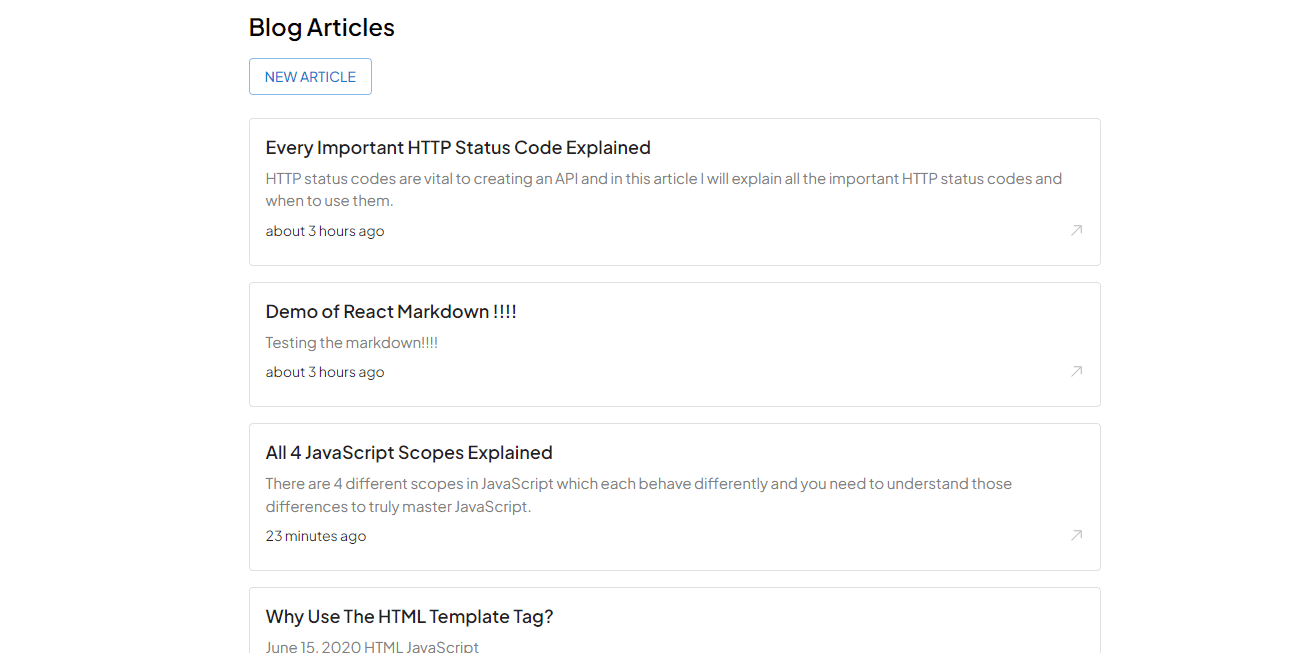The height and width of the screenshot is (653, 1313).
Task: Click empty space right of the NEW ARTICLE button
Action: (736, 77)
